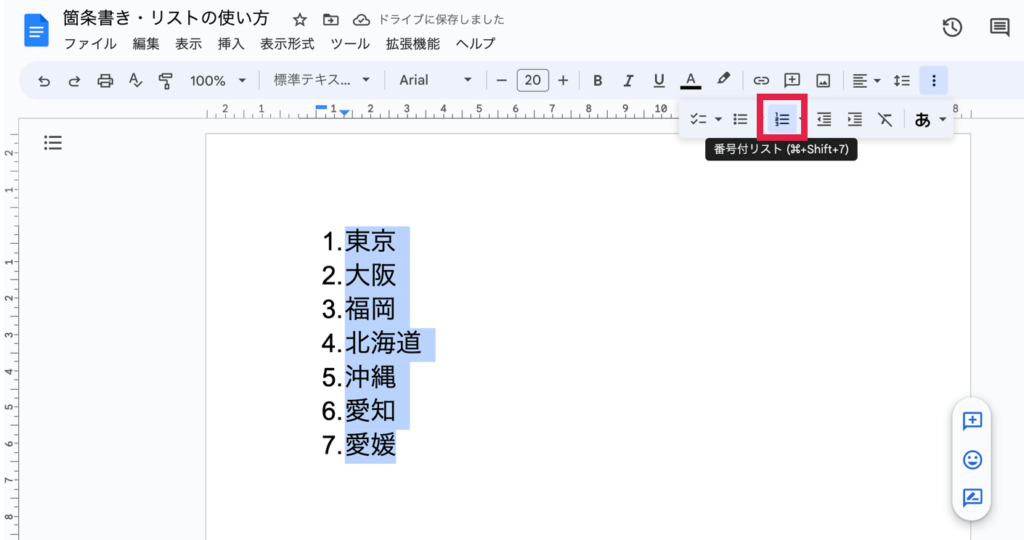Toggle the numbered list button

[782, 119]
